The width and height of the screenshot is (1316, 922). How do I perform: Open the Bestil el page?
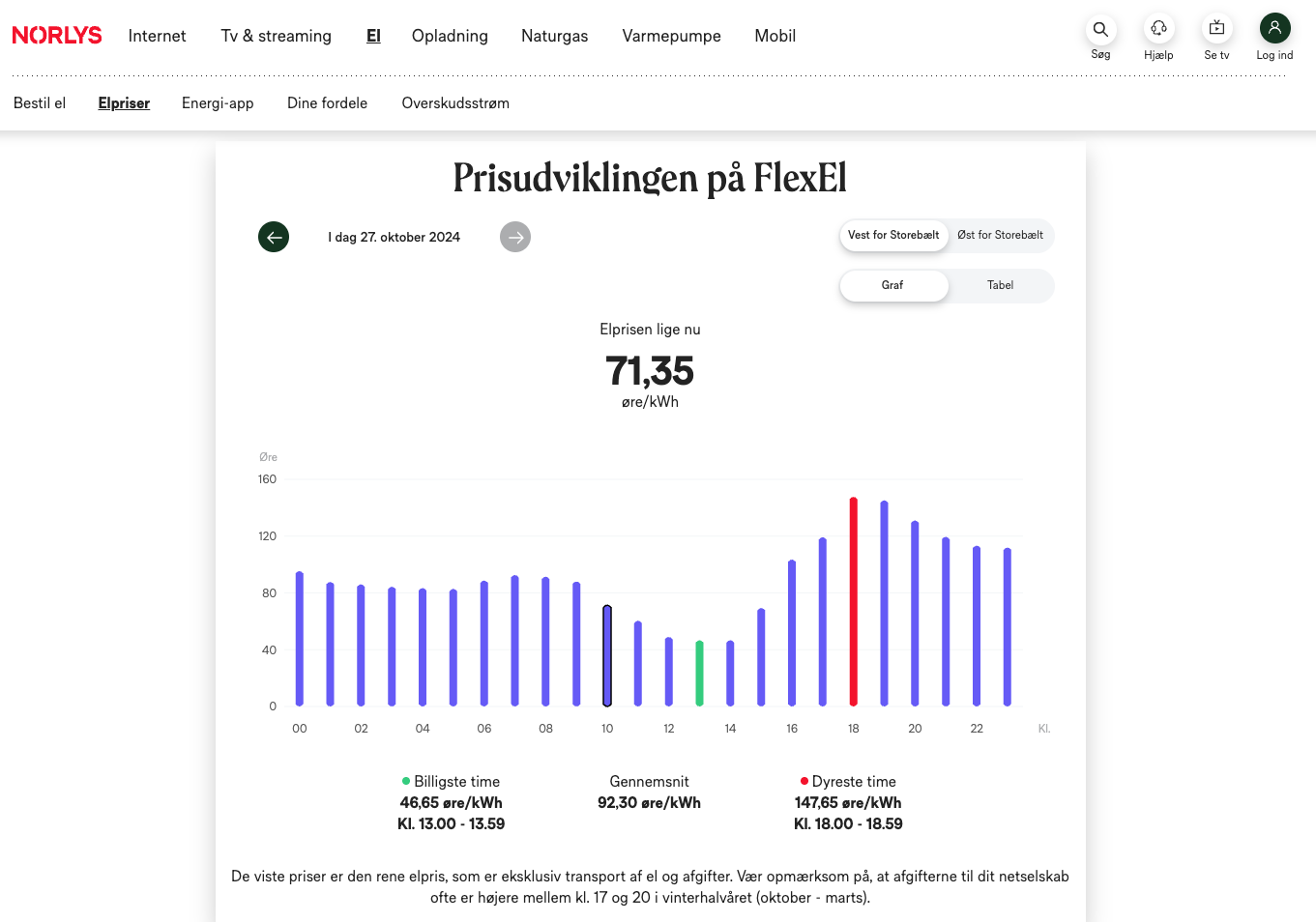[40, 103]
